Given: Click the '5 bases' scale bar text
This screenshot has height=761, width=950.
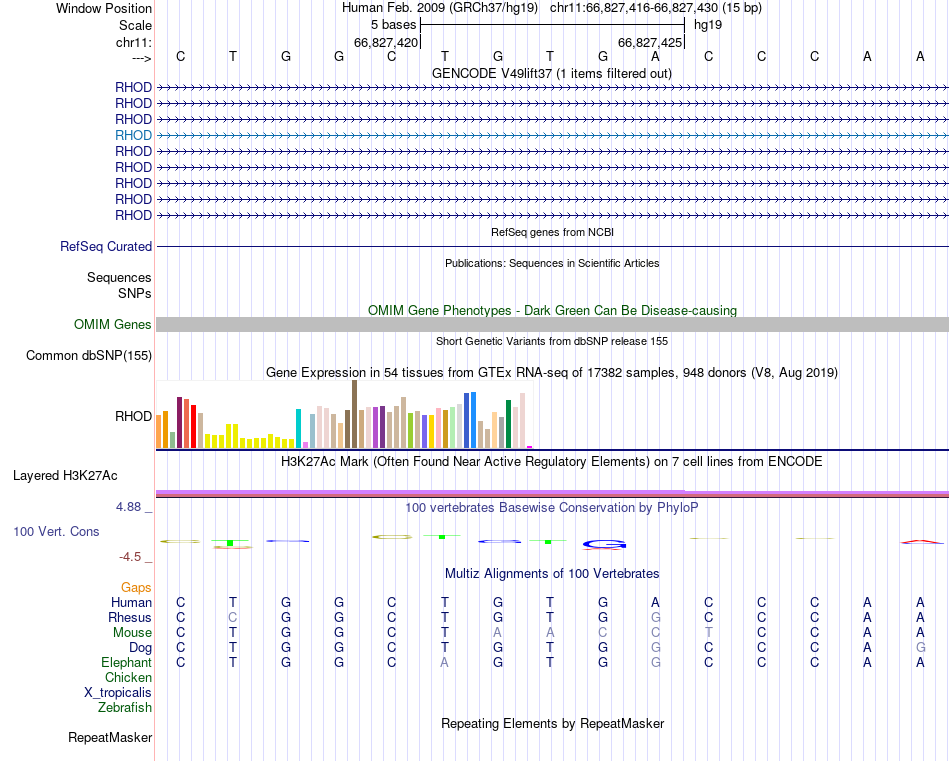Looking at the screenshot, I should (x=394, y=25).
